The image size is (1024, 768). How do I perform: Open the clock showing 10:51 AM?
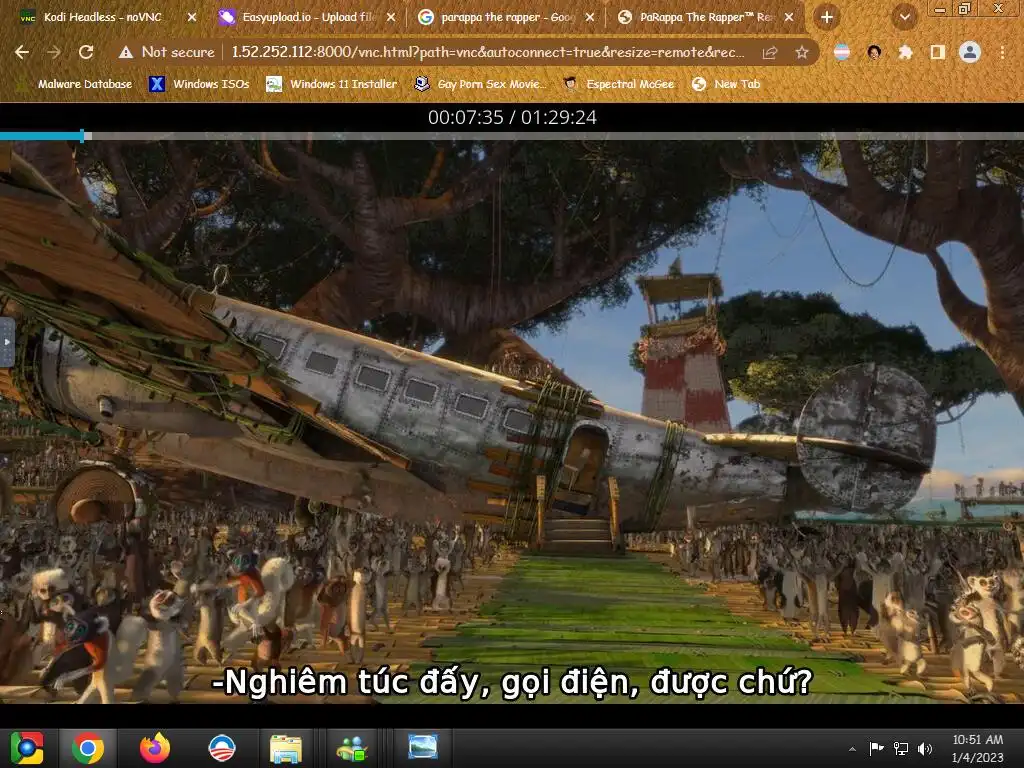coord(978,748)
